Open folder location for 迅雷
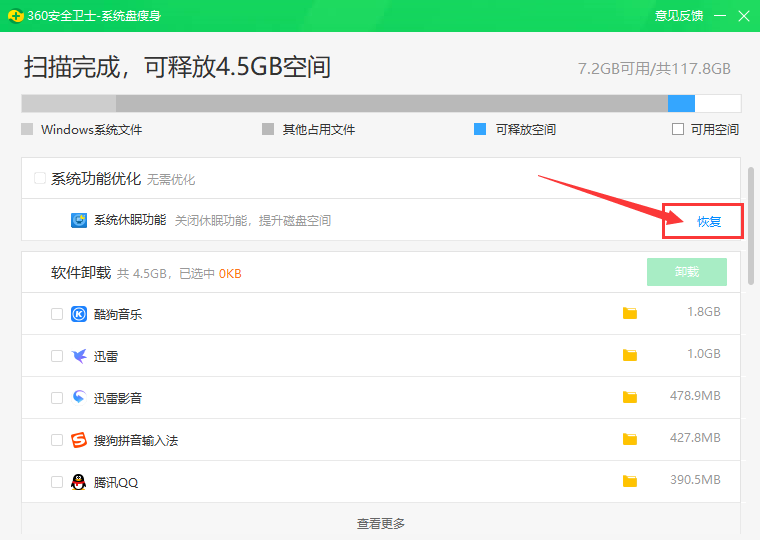The width and height of the screenshot is (760, 540). (630, 355)
